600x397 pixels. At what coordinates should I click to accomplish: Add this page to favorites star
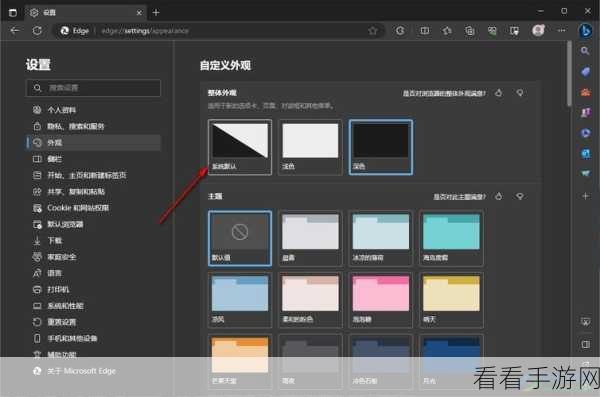[372, 31]
